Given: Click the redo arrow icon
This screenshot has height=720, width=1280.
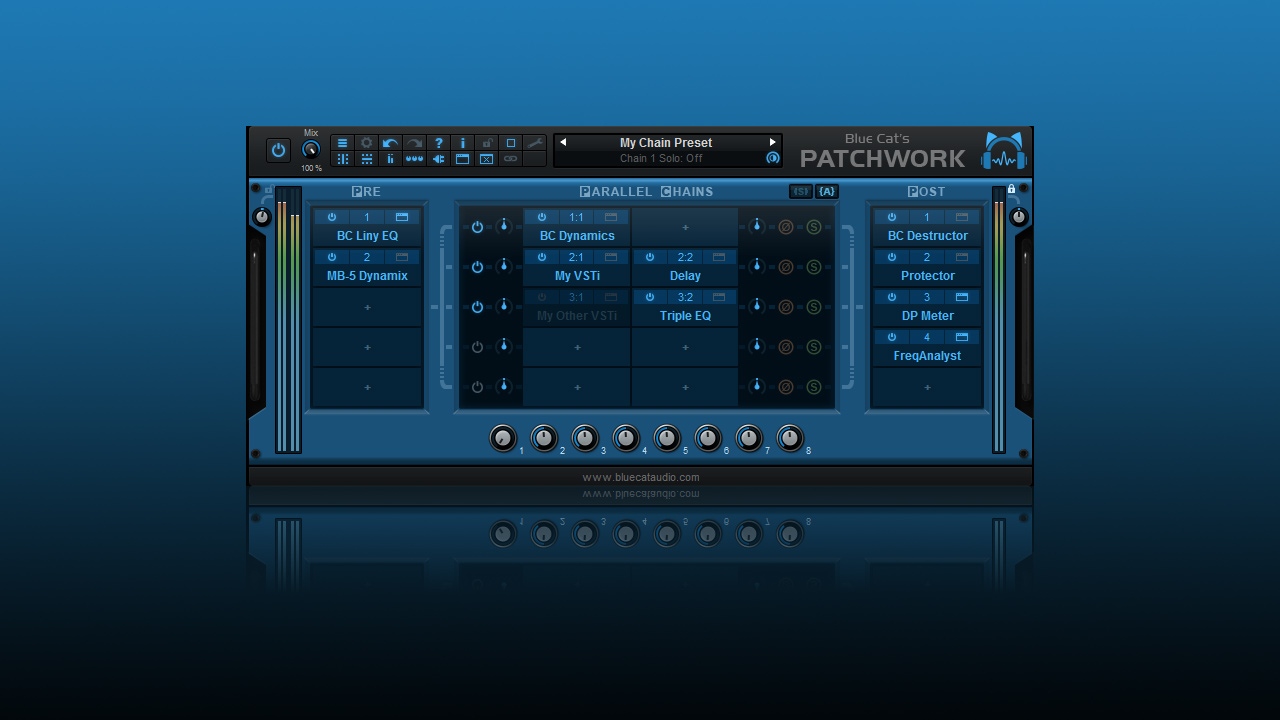Looking at the screenshot, I should point(415,143).
